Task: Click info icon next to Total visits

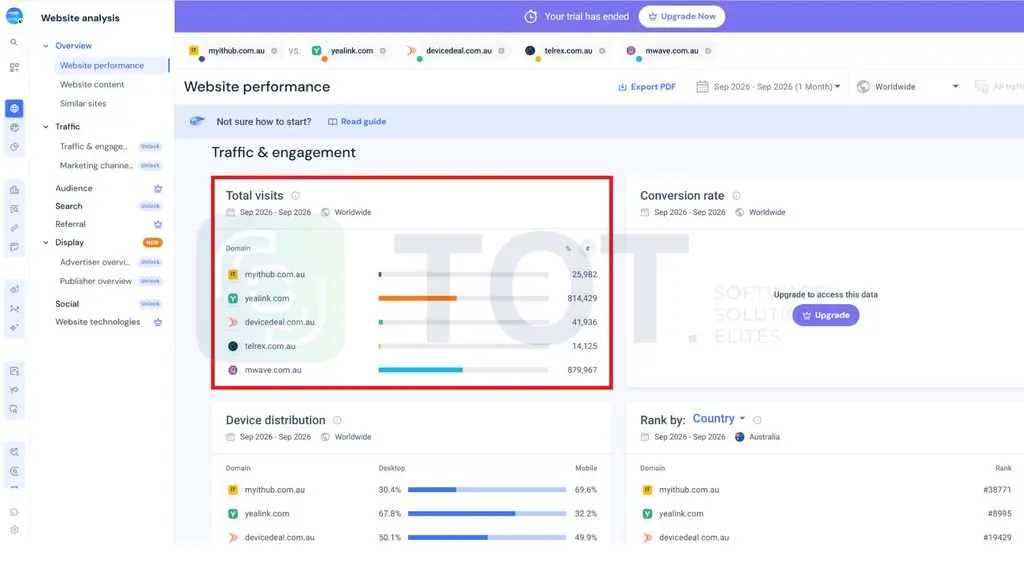Action: [295, 196]
